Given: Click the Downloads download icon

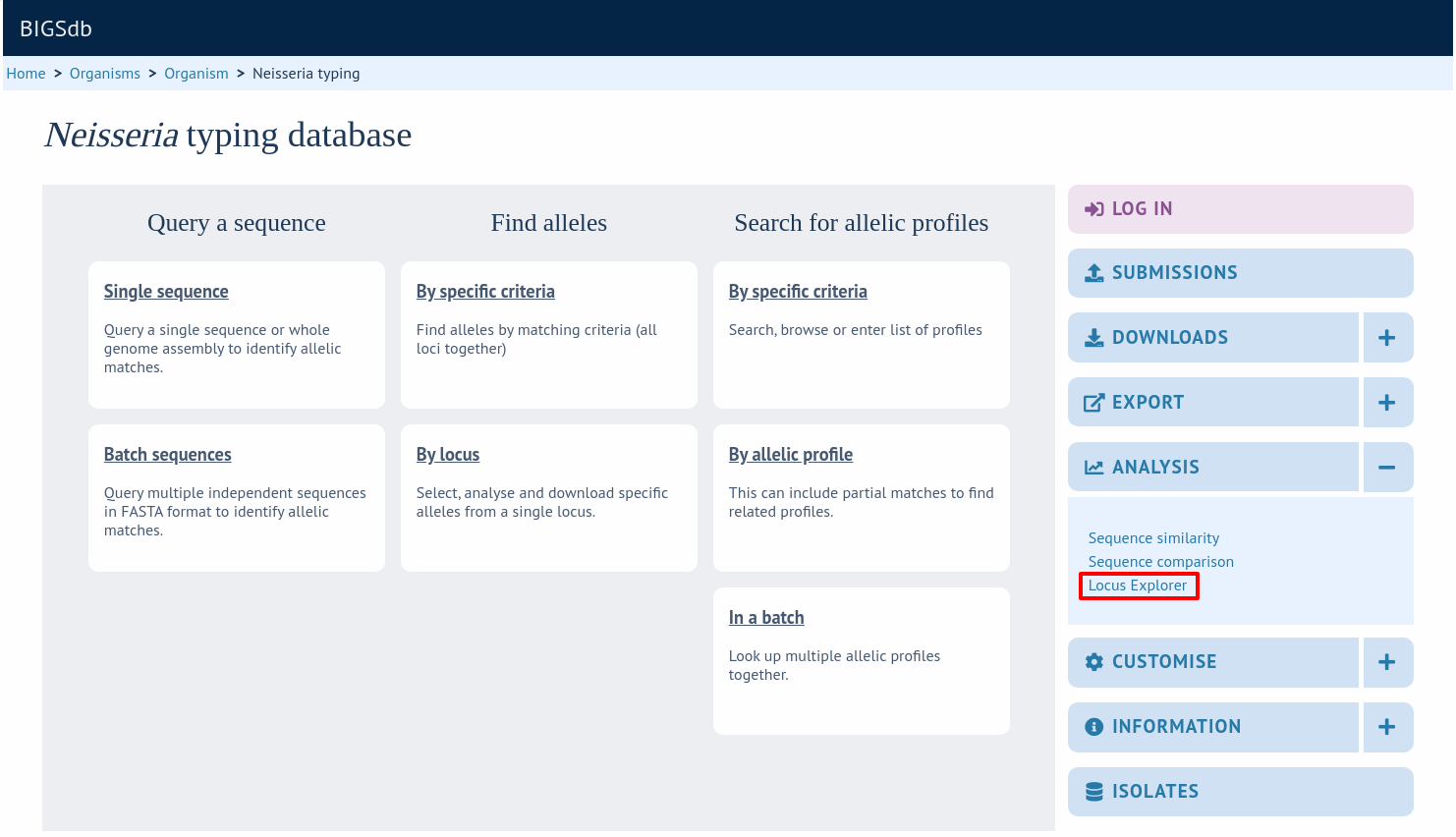Looking at the screenshot, I should 1093,338.
